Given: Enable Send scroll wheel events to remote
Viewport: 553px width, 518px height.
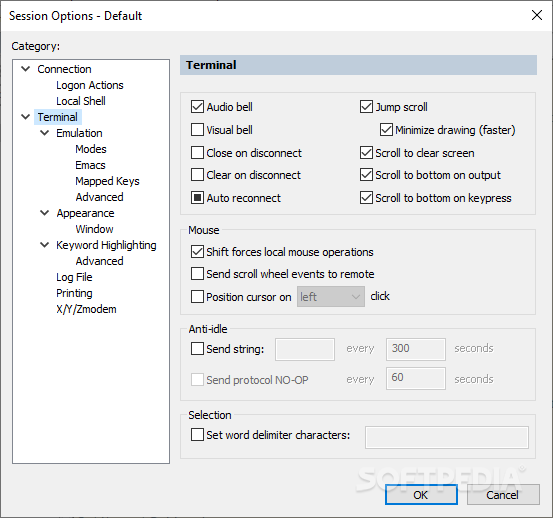Looking at the screenshot, I should click(x=197, y=274).
